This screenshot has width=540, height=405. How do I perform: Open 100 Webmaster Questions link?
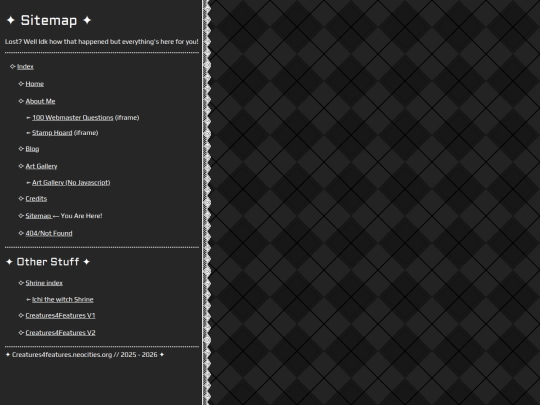click(x=73, y=117)
